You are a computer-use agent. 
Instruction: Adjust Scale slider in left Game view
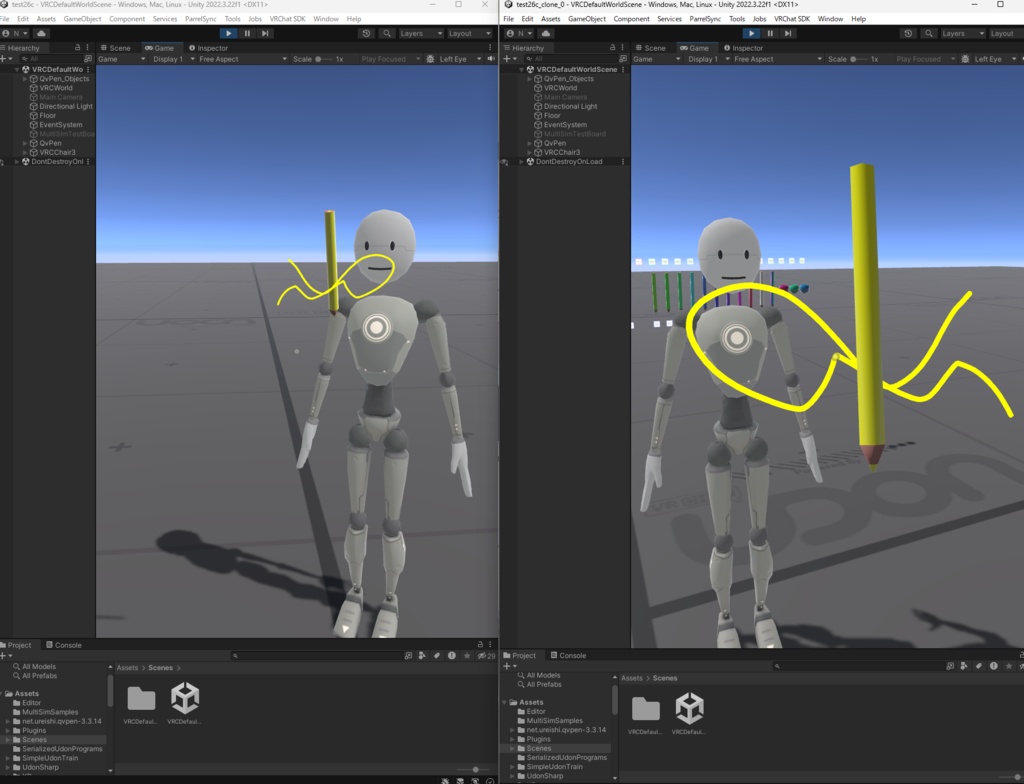[325, 59]
